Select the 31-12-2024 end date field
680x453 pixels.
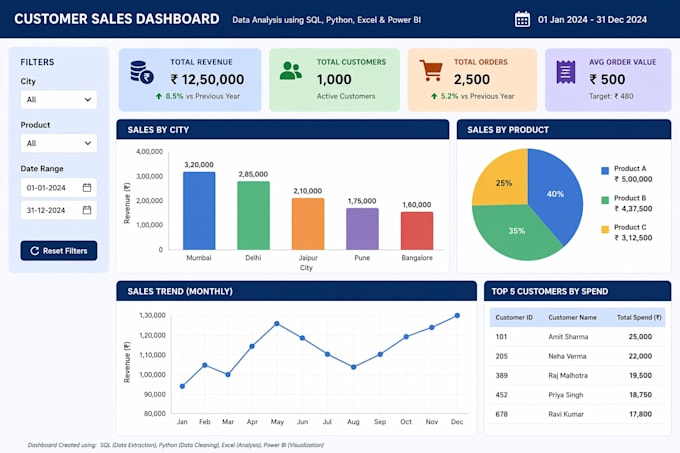point(59,210)
